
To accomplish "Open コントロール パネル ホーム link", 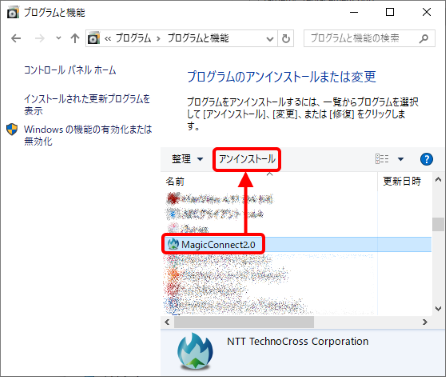I will click(70, 70).
